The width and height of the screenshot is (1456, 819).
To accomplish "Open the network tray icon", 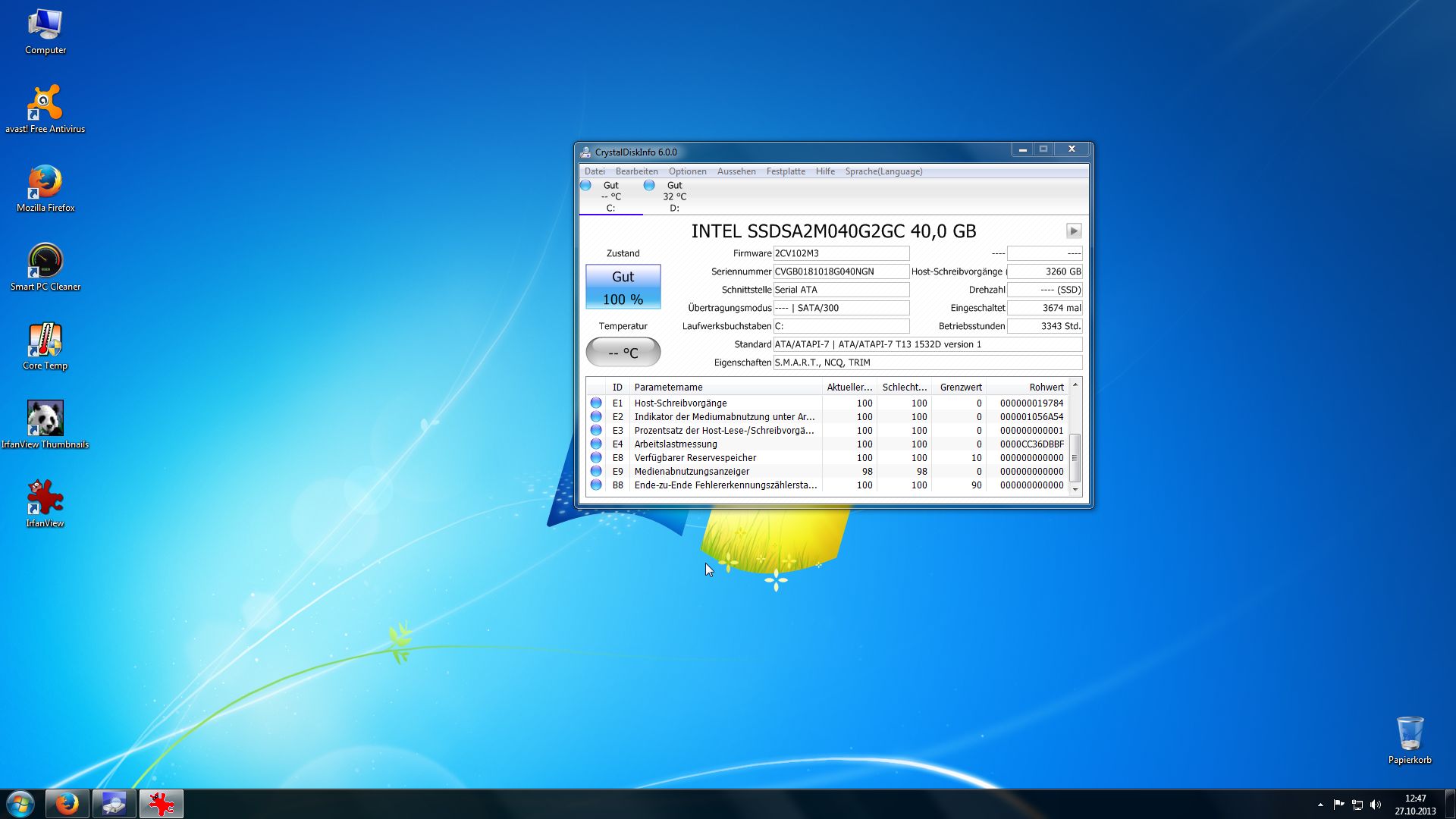I will click(1357, 805).
